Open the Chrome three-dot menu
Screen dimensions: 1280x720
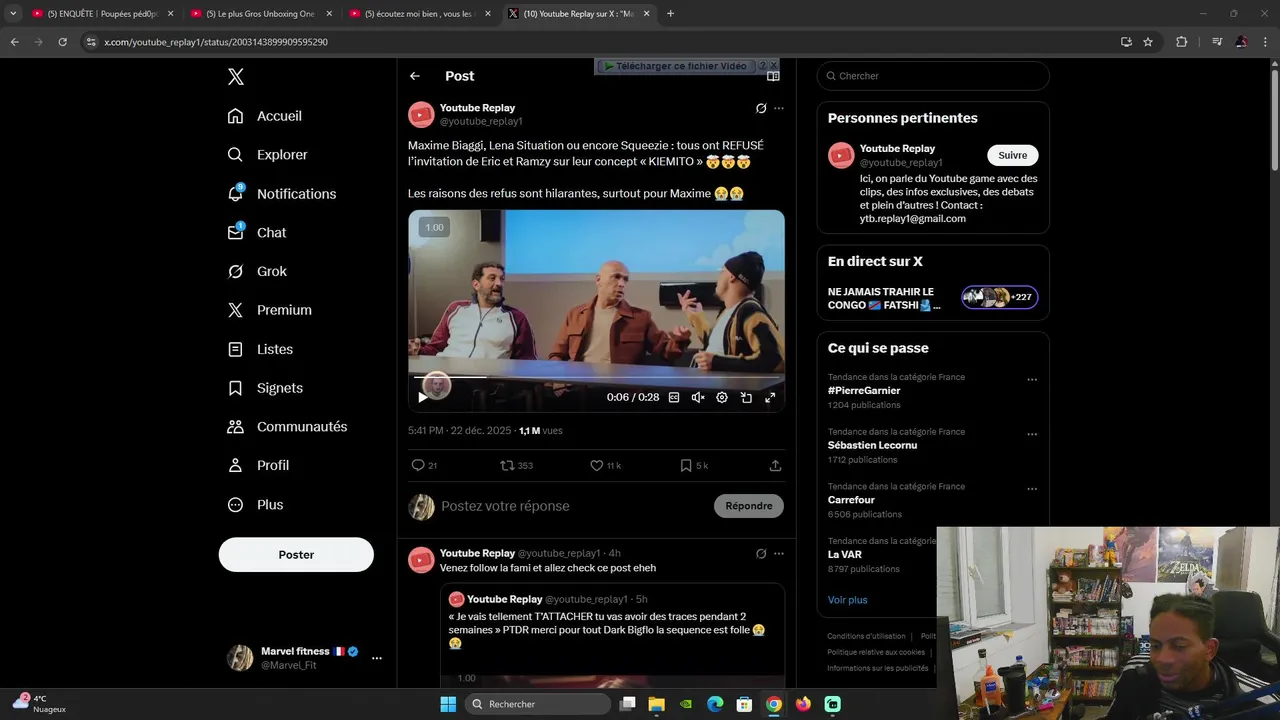(x=1264, y=42)
